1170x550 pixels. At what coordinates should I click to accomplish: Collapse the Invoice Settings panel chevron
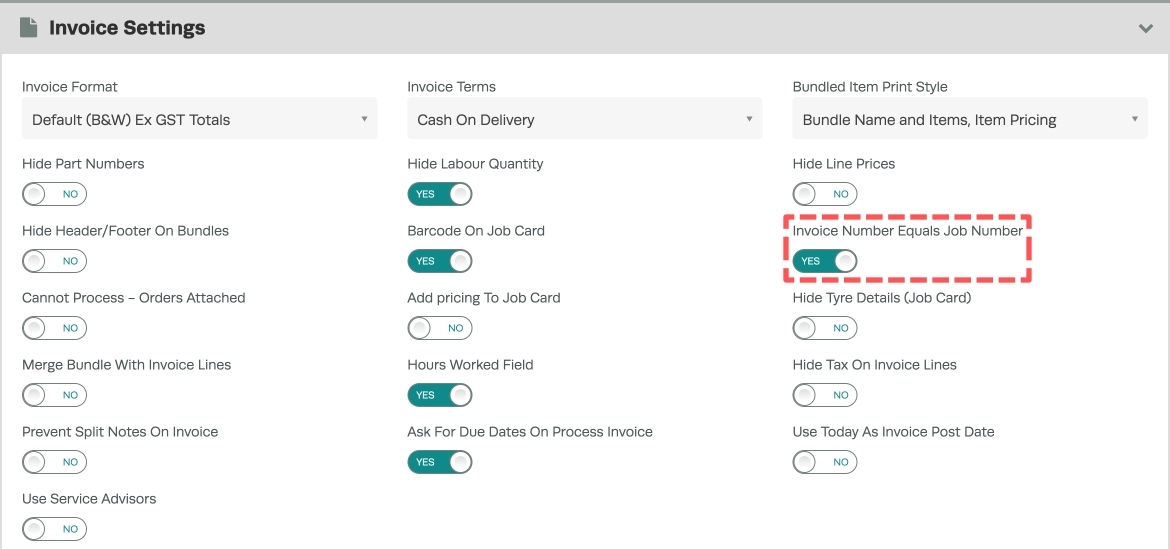coord(1145,29)
